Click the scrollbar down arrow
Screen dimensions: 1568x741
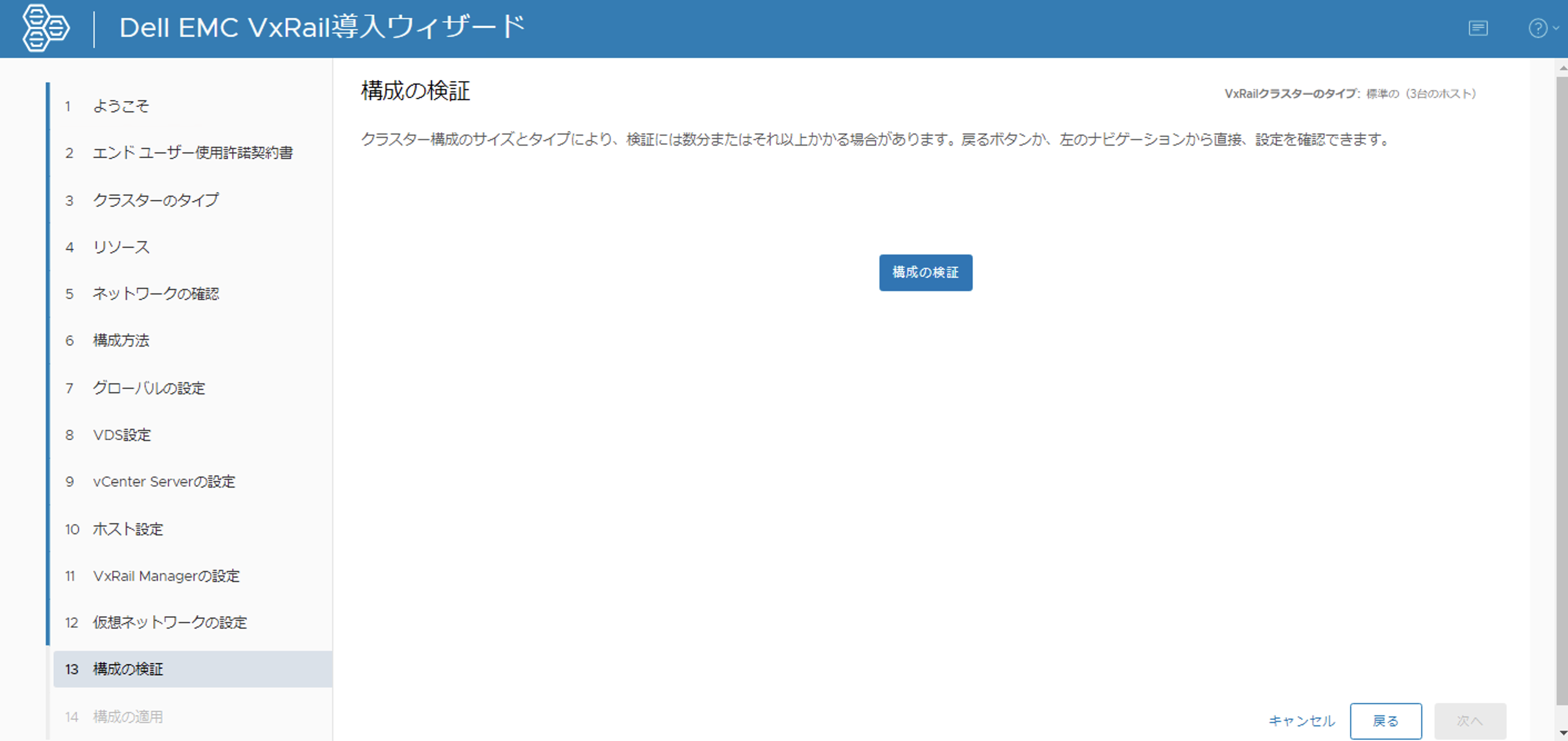pyautogui.click(x=1562, y=733)
